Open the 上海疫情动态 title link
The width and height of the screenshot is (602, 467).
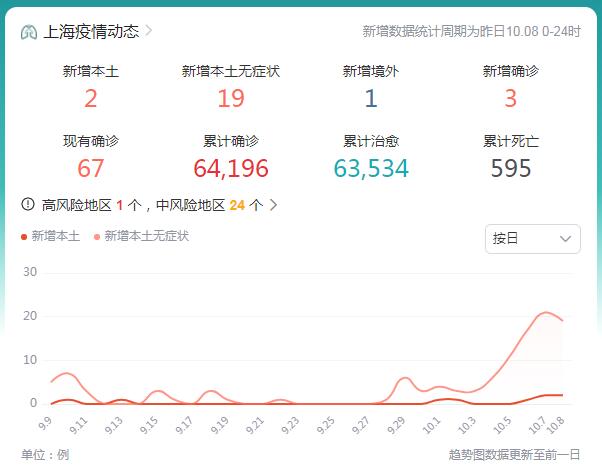pos(91,31)
